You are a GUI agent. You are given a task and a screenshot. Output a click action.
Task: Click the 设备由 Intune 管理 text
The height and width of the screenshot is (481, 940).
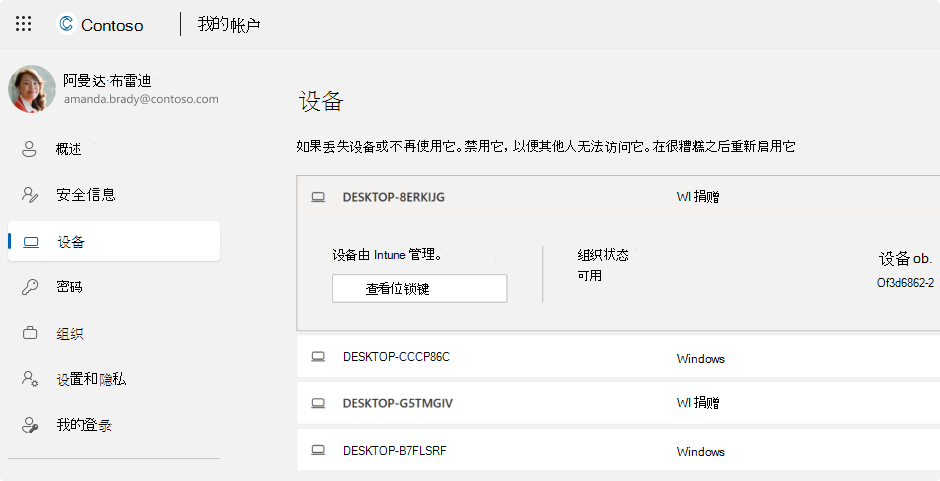tap(387, 254)
